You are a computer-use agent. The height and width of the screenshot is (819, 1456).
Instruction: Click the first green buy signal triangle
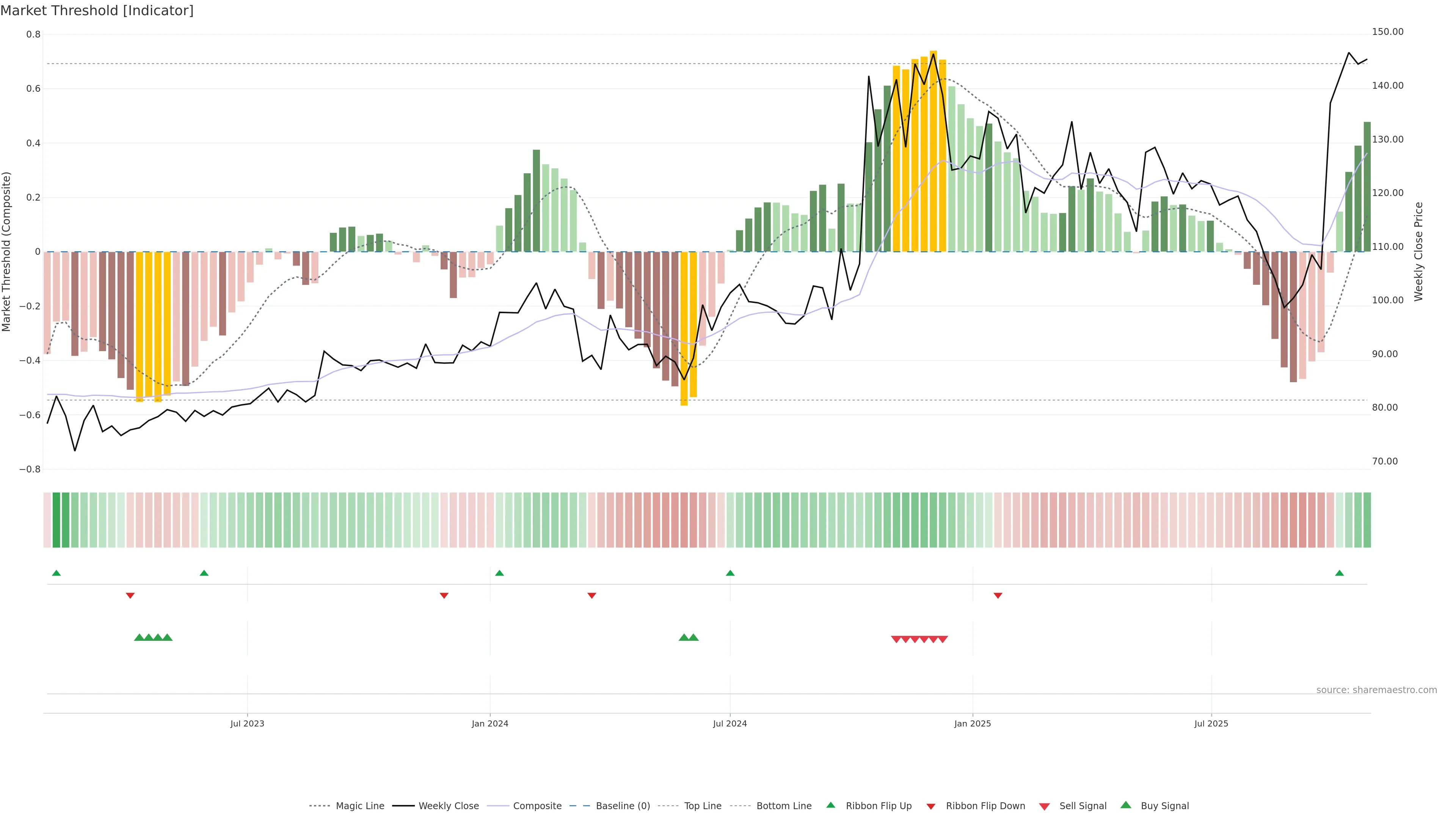click(x=139, y=637)
